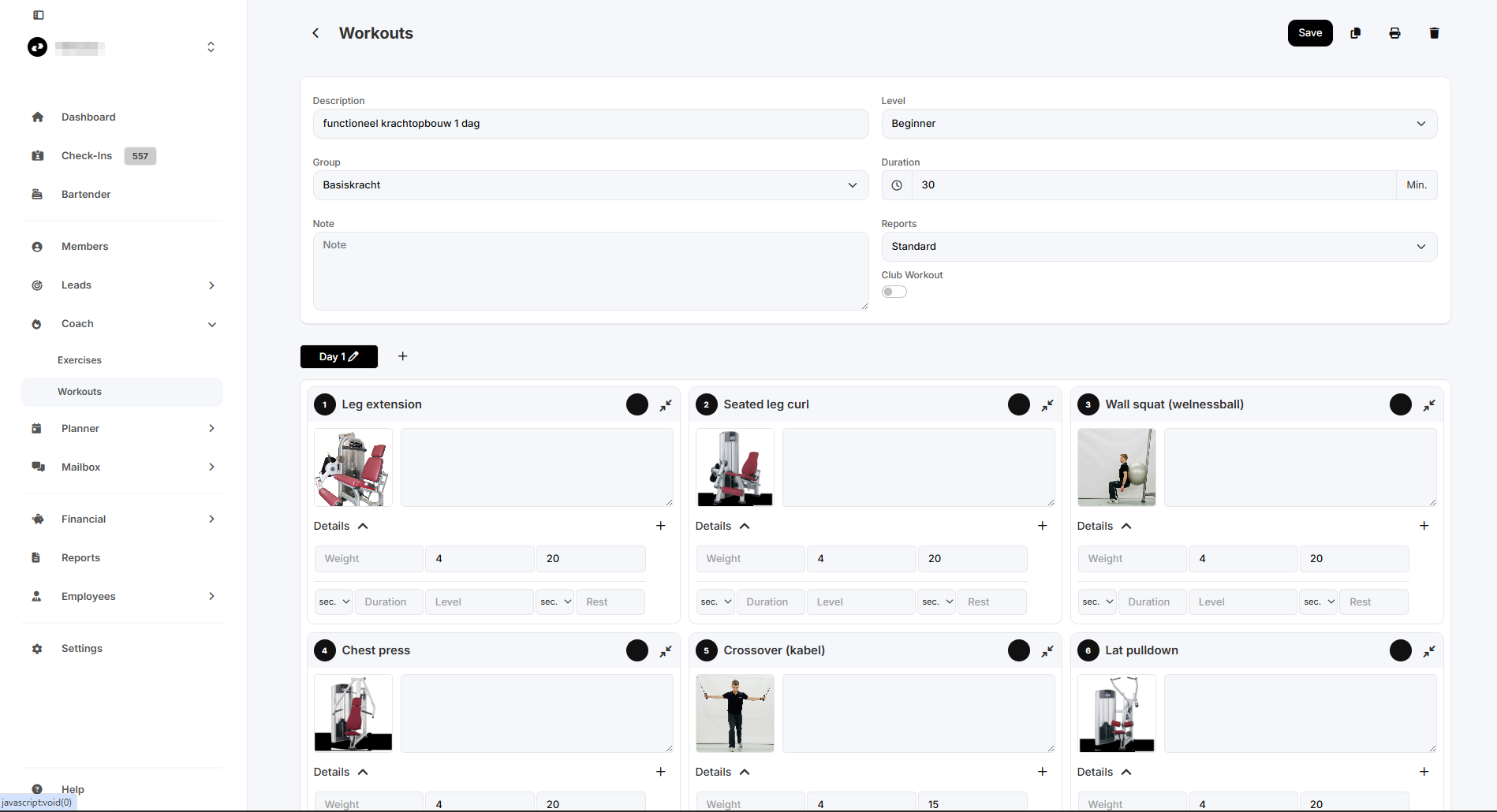Toggle the Club Workout switch

[894, 292]
